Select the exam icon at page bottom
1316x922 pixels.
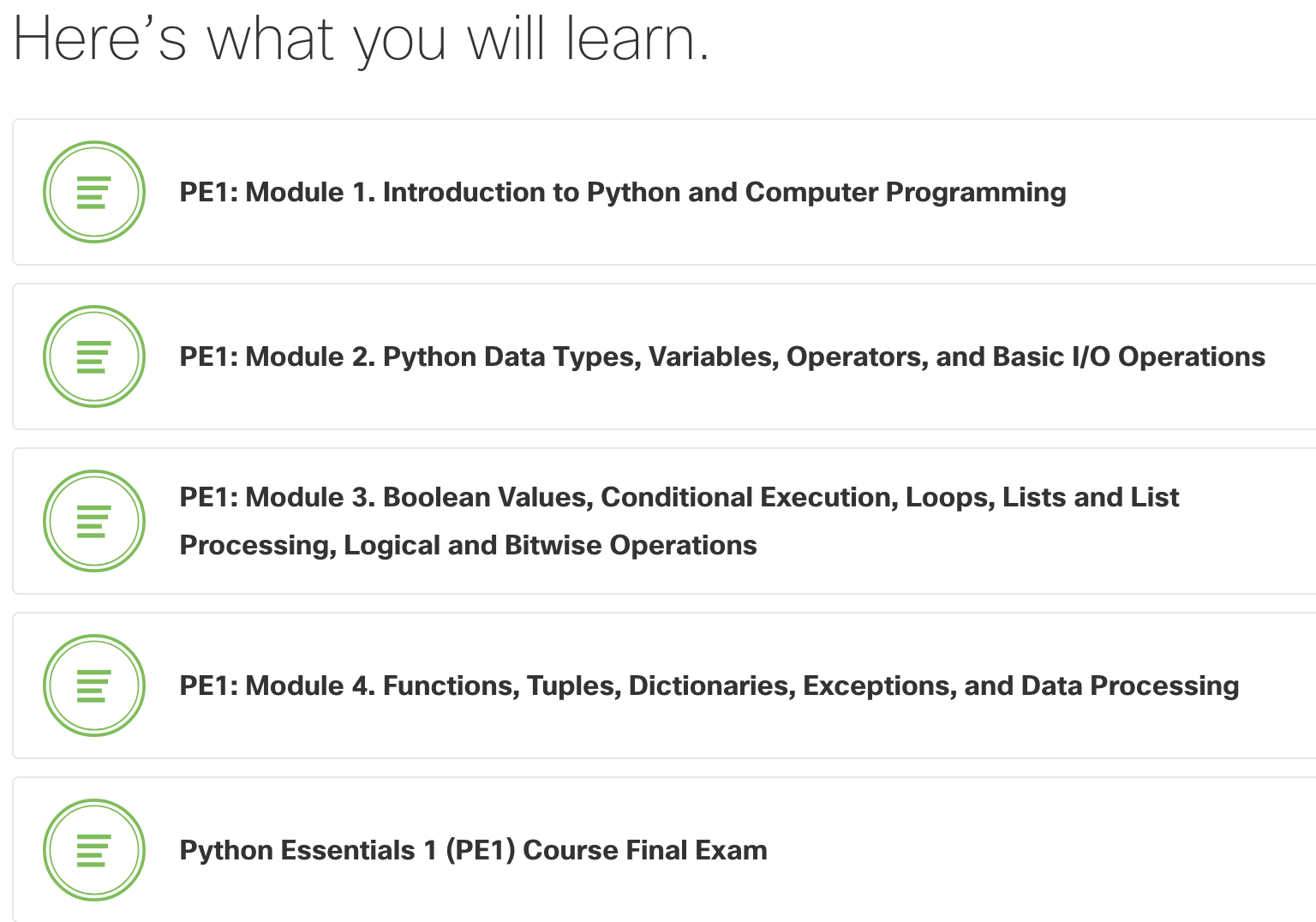point(94,850)
